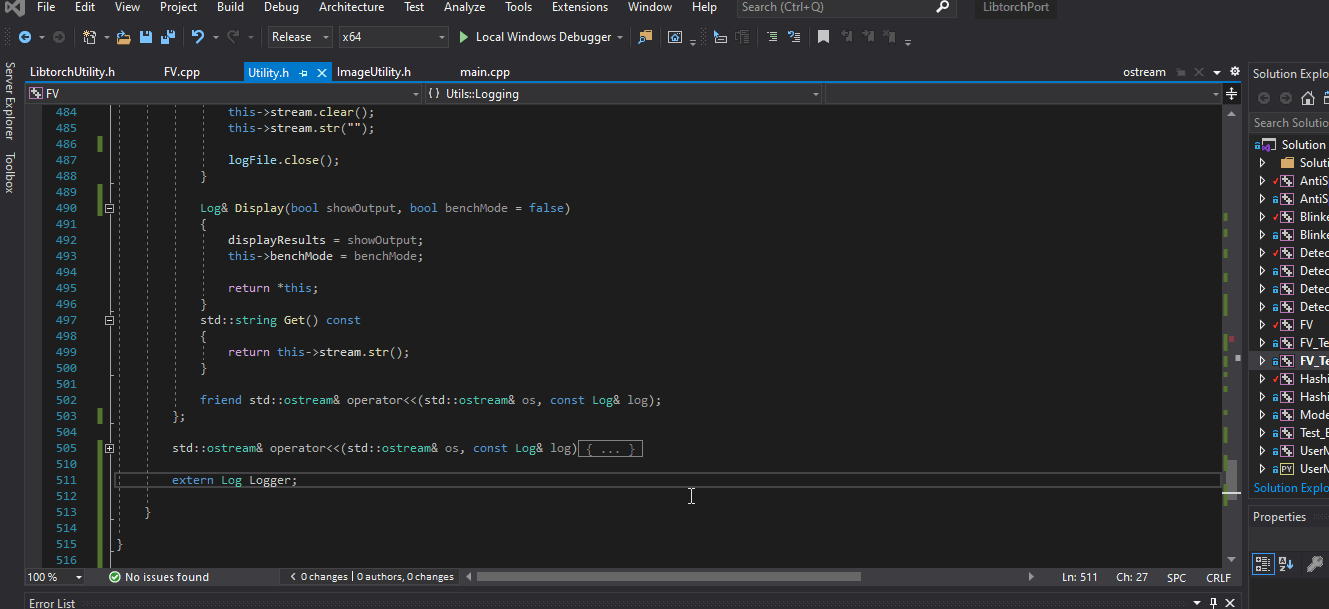Expand the collapsed operator<< function at line 505
Image resolution: width=1329 pixels, height=609 pixels.
point(109,449)
